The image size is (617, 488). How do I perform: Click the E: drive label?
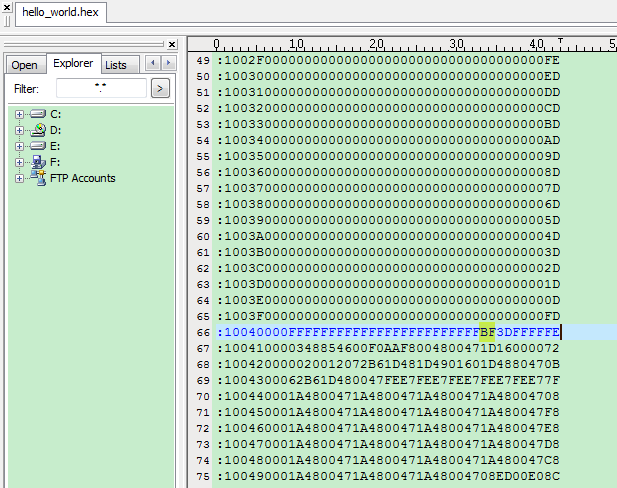55,146
